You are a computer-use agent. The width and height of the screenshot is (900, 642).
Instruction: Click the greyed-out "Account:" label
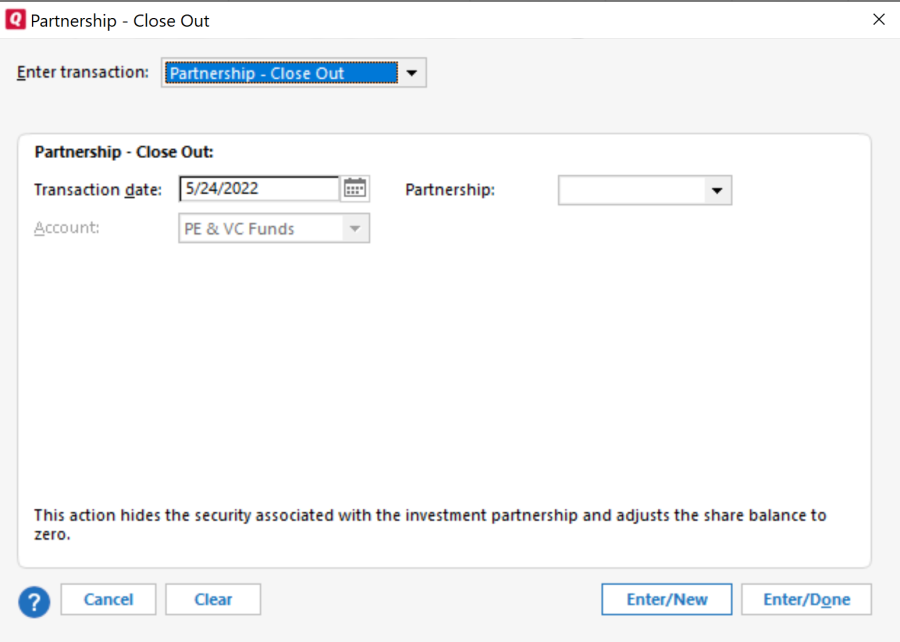67,228
